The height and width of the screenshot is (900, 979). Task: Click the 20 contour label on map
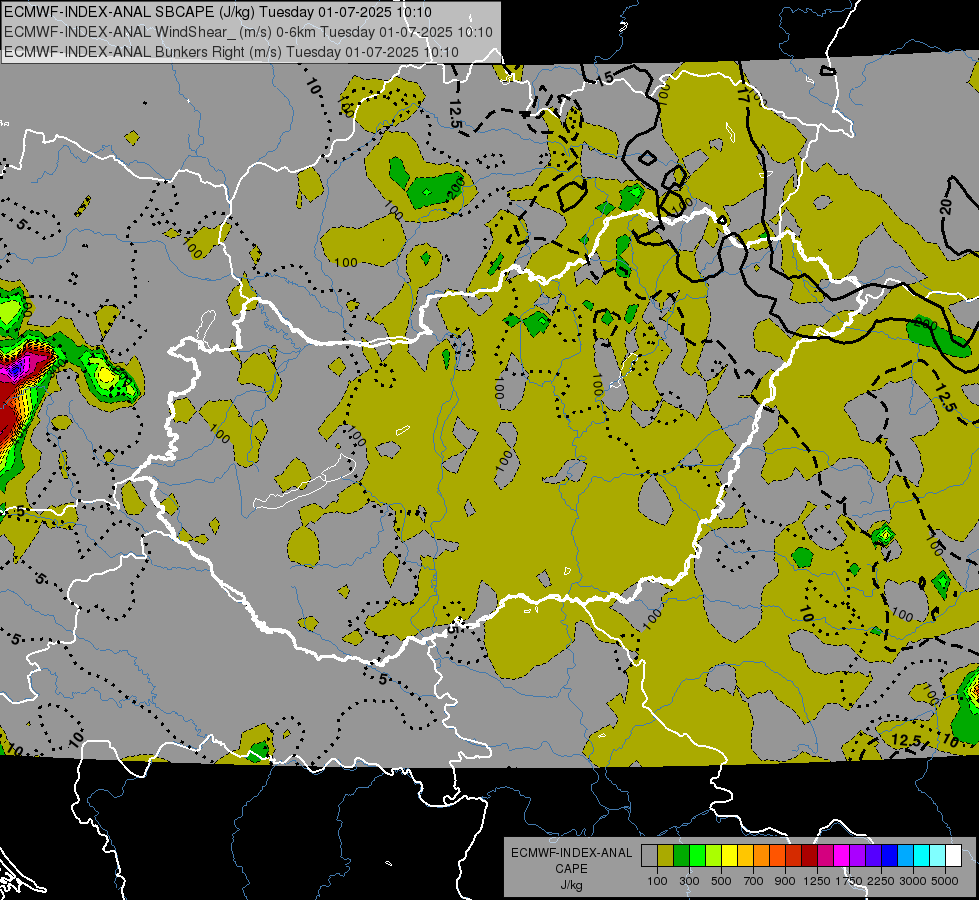pyautogui.click(x=946, y=205)
